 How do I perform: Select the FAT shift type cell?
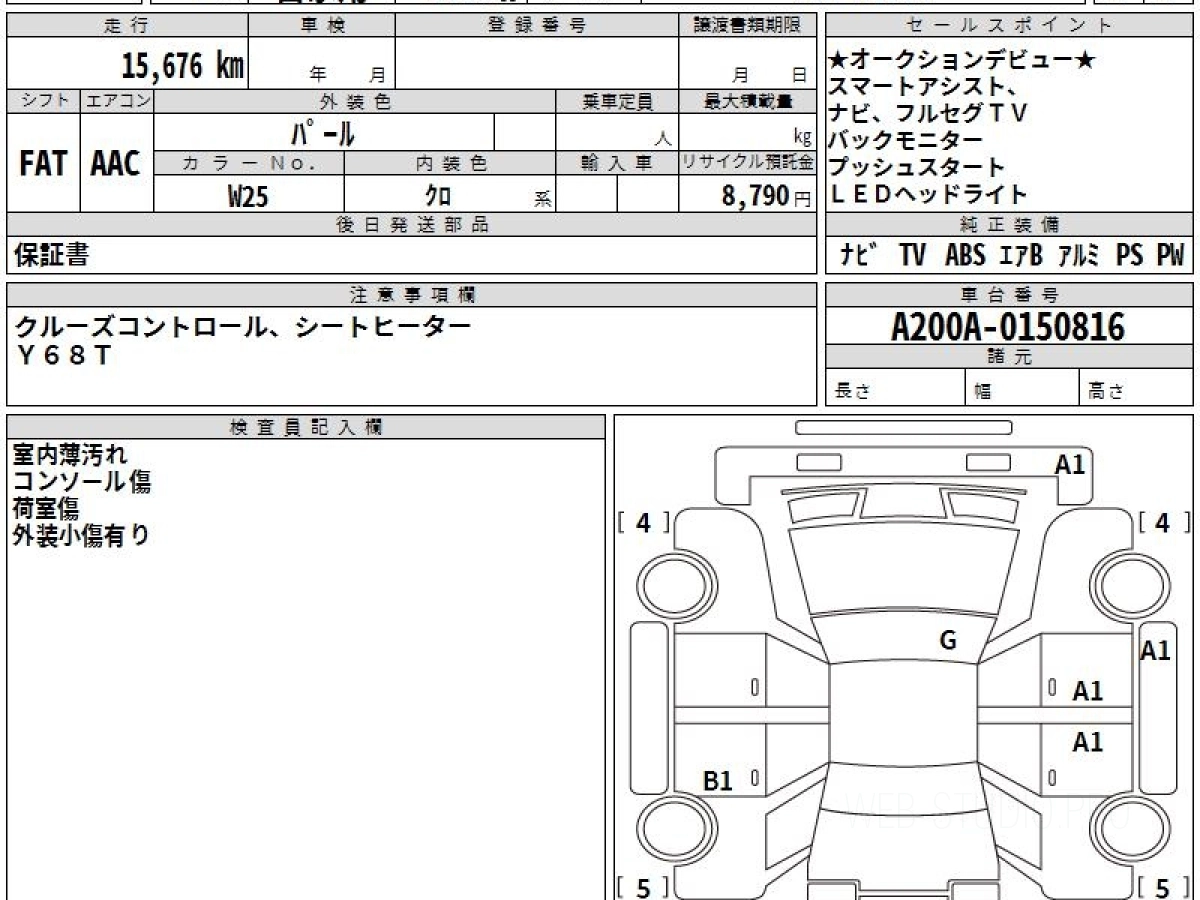tap(43, 163)
